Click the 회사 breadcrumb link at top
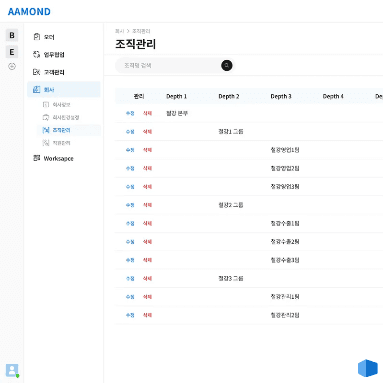This screenshot has width=383, height=383. click(119, 31)
